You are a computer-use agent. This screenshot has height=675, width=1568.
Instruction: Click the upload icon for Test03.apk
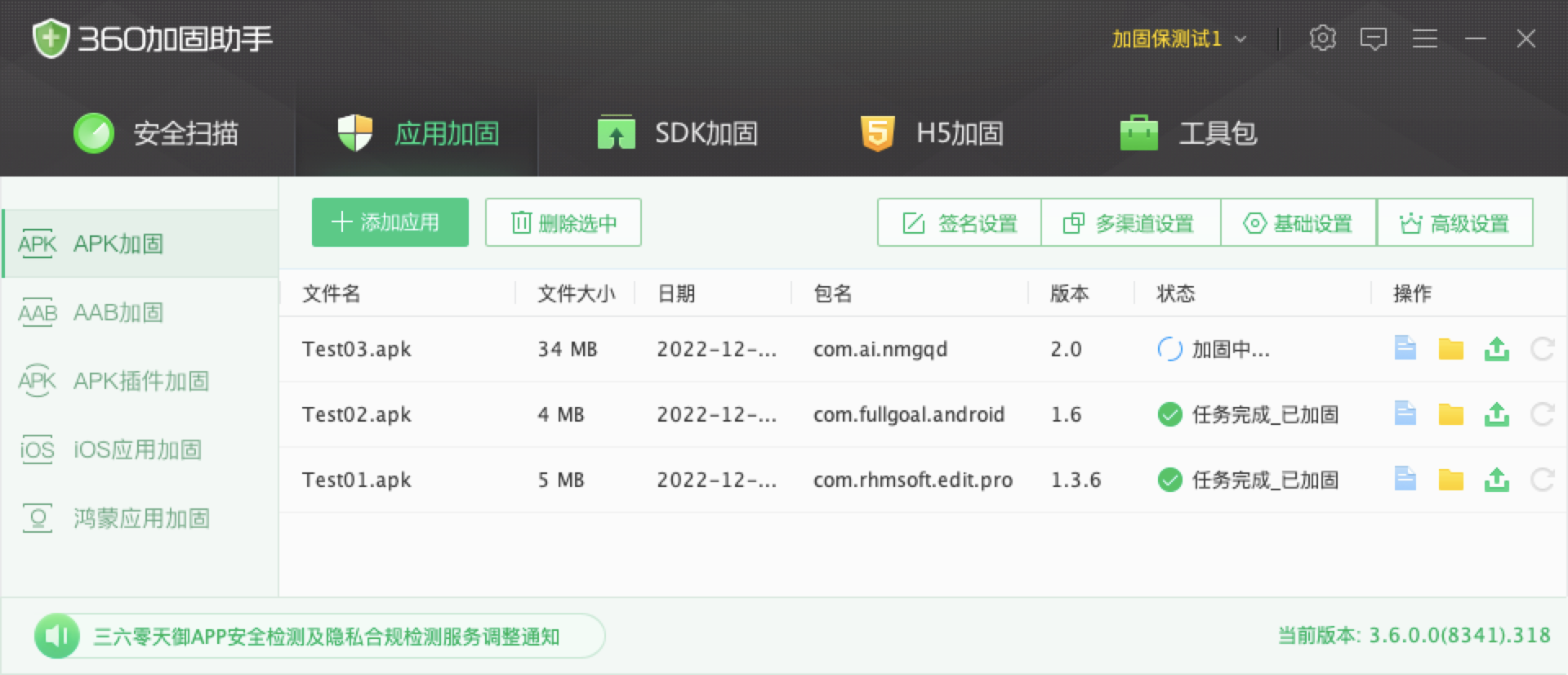[x=1496, y=349]
